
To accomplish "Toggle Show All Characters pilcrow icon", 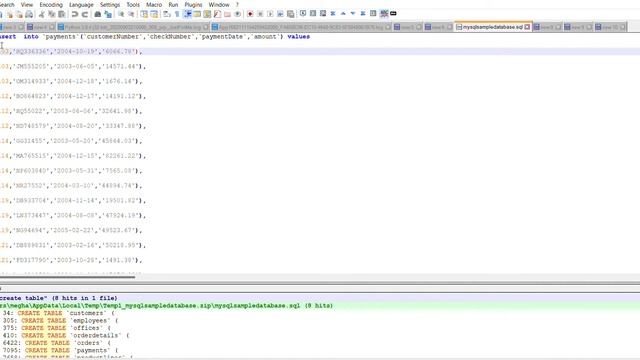I will pos(177,14).
